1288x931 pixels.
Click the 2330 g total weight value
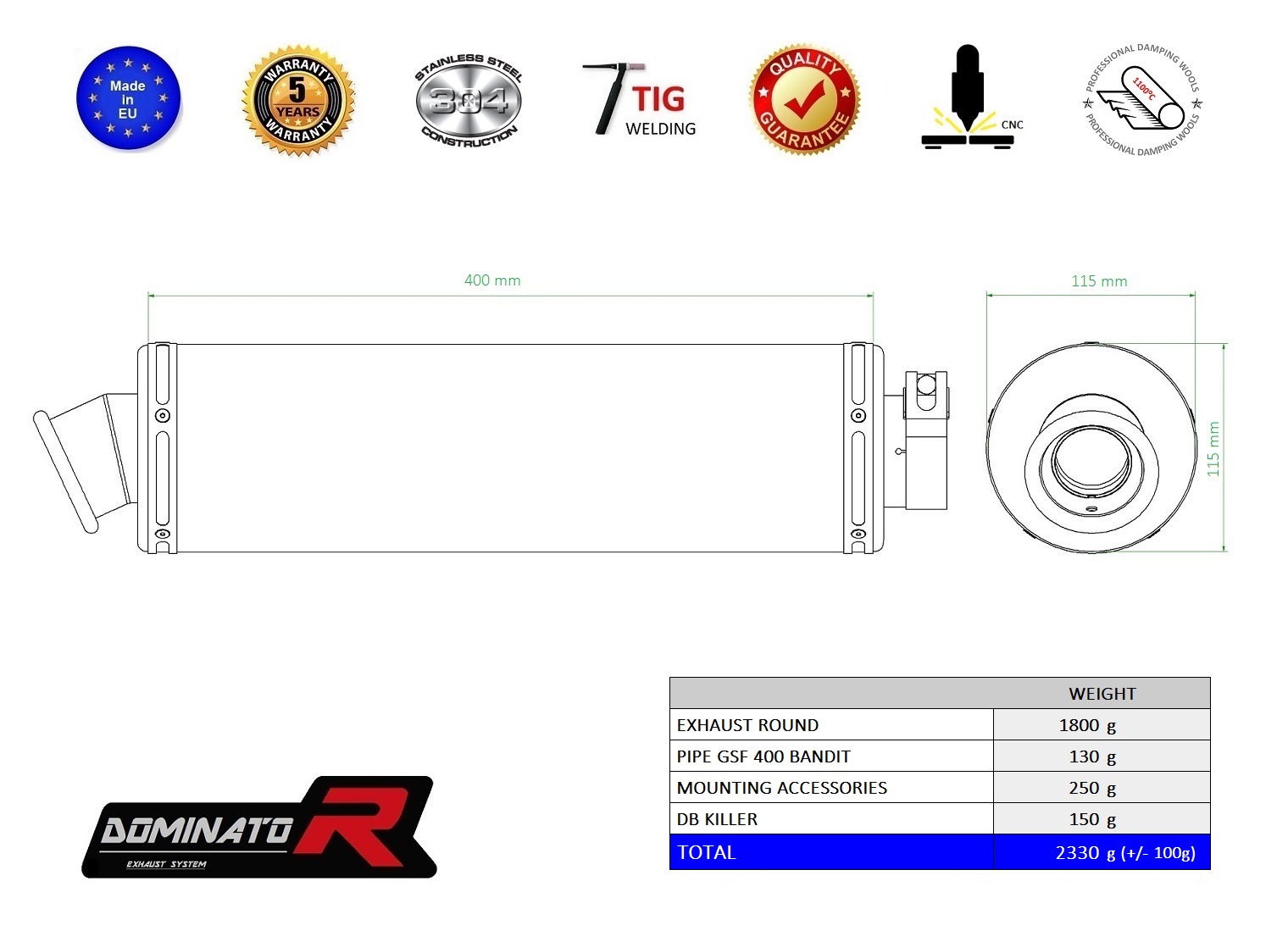1124,852
